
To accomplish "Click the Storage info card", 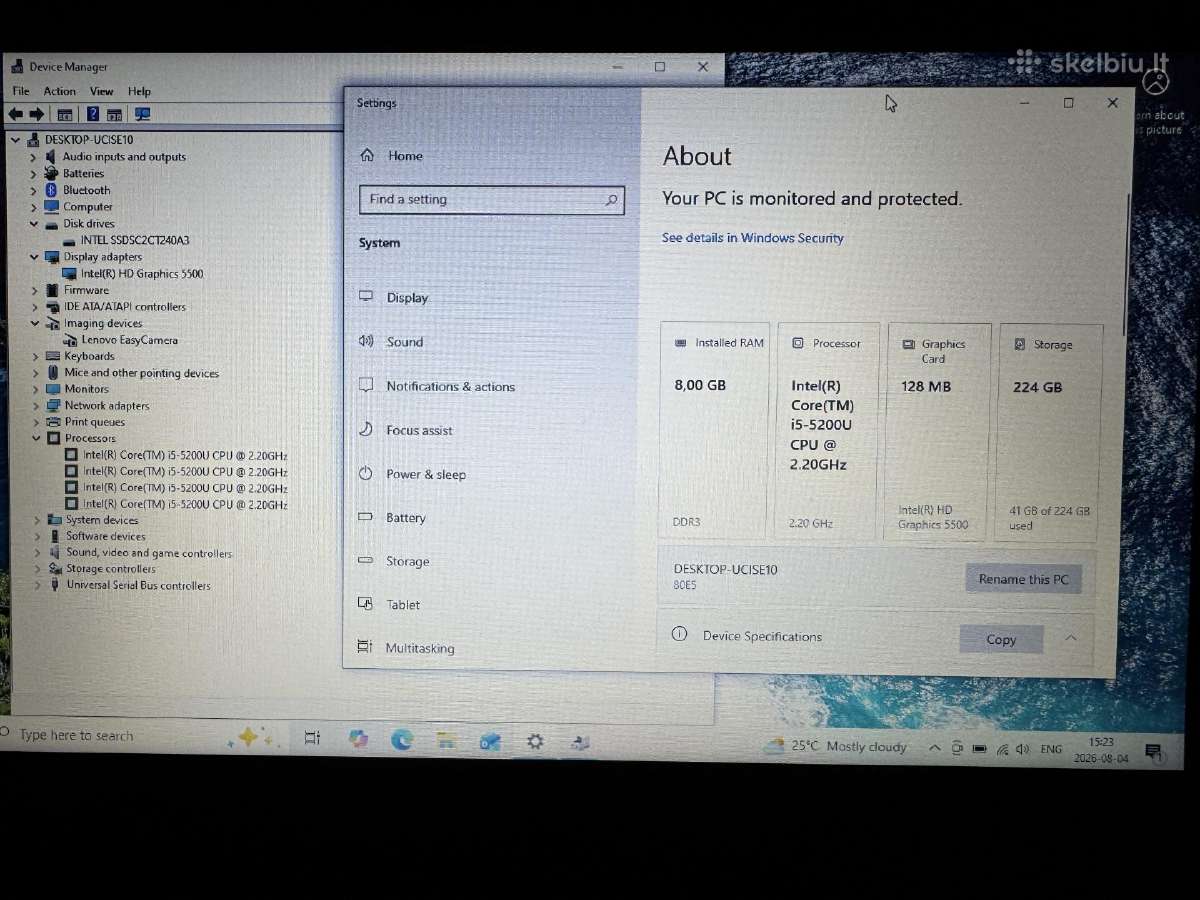I will click(1050, 433).
